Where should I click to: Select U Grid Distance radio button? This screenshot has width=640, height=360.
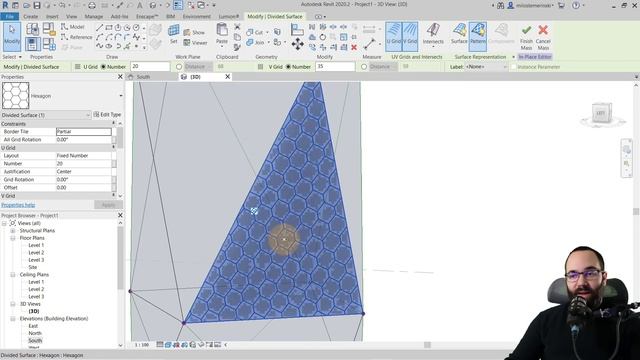[x=179, y=67]
